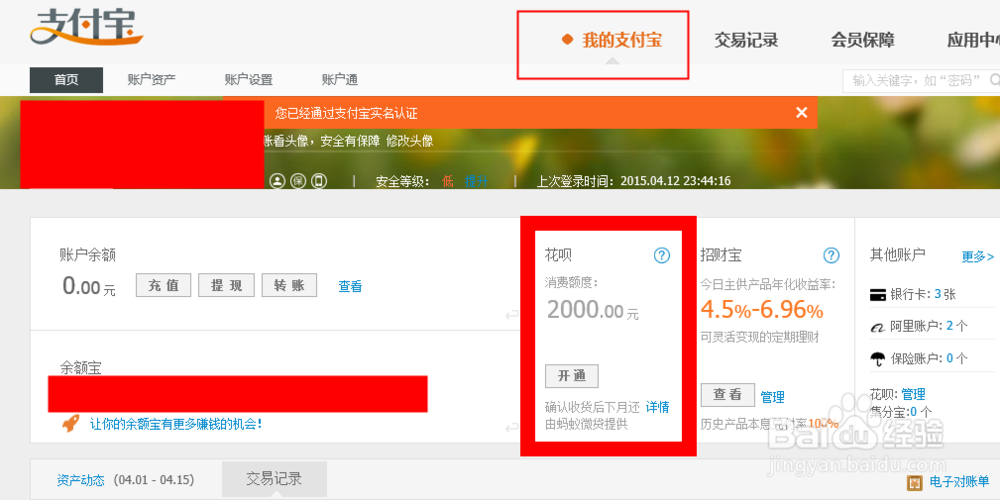This screenshot has width=1000, height=500.
Task: Select the 账户资产 sub-navigation tab
Action: click(x=151, y=80)
